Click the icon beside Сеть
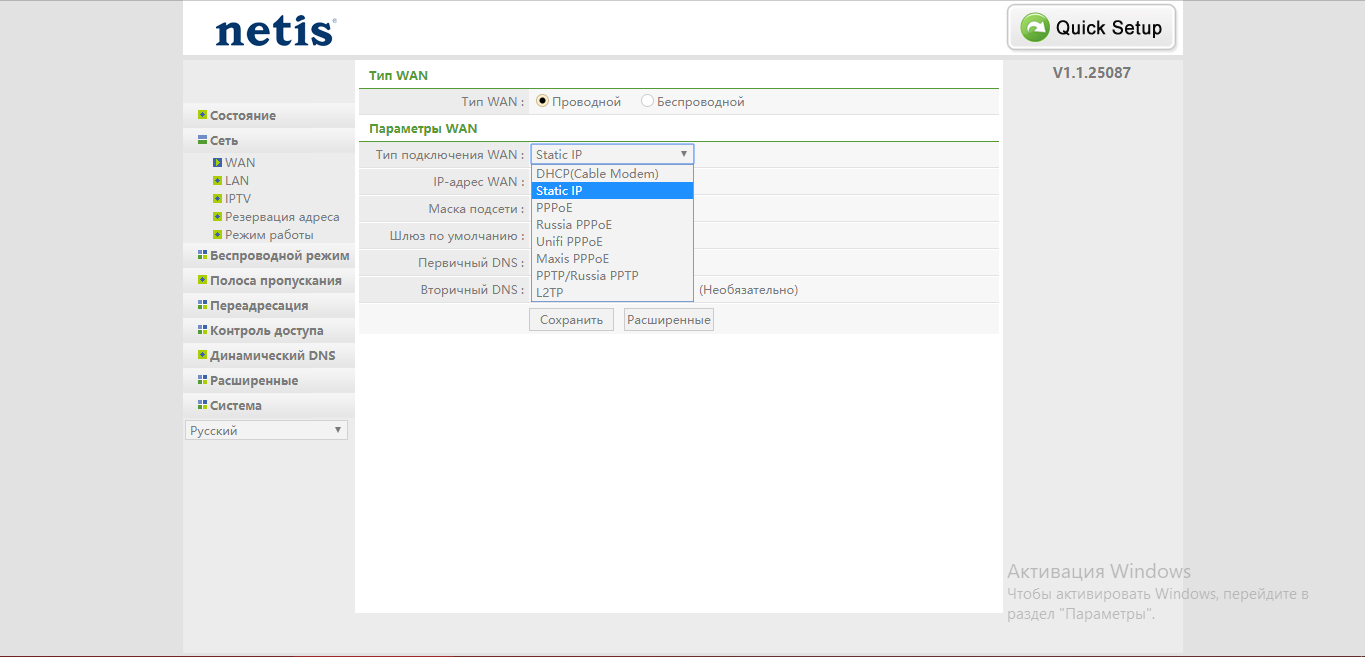This screenshot has width=1365, height=657. pos(202,140)
